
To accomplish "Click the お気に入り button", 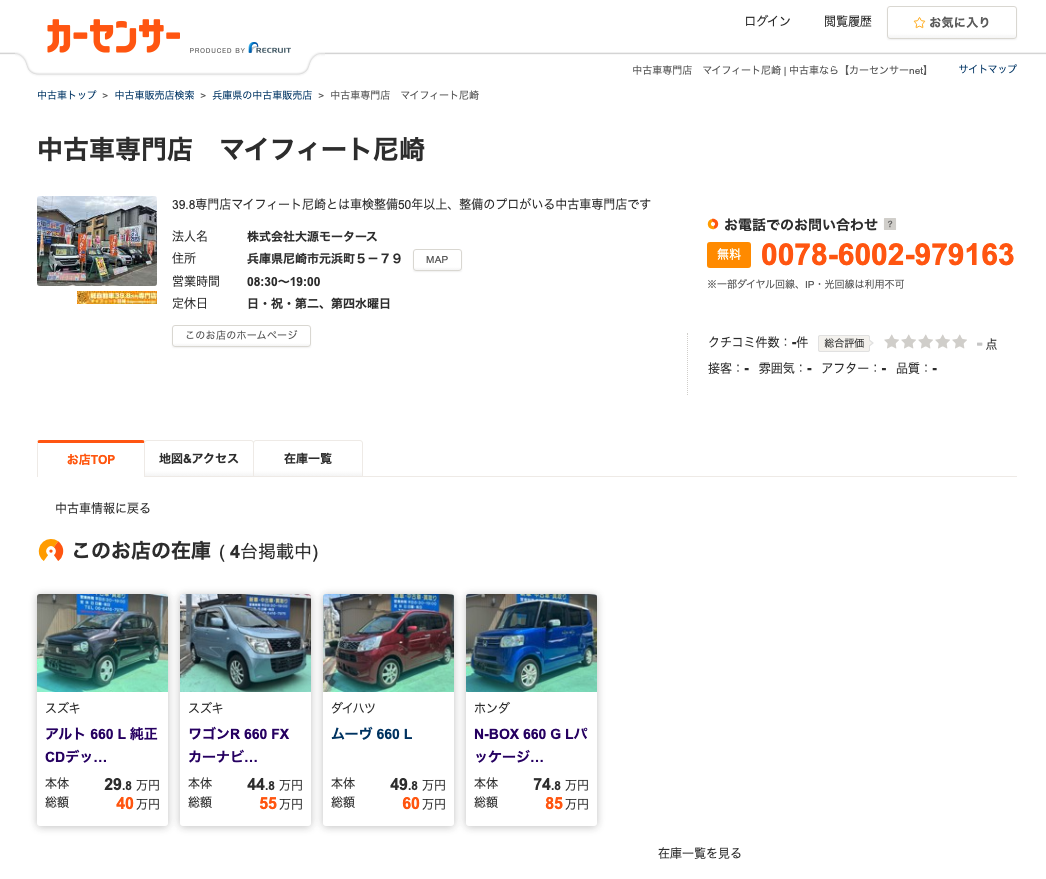I will [951, 23].
